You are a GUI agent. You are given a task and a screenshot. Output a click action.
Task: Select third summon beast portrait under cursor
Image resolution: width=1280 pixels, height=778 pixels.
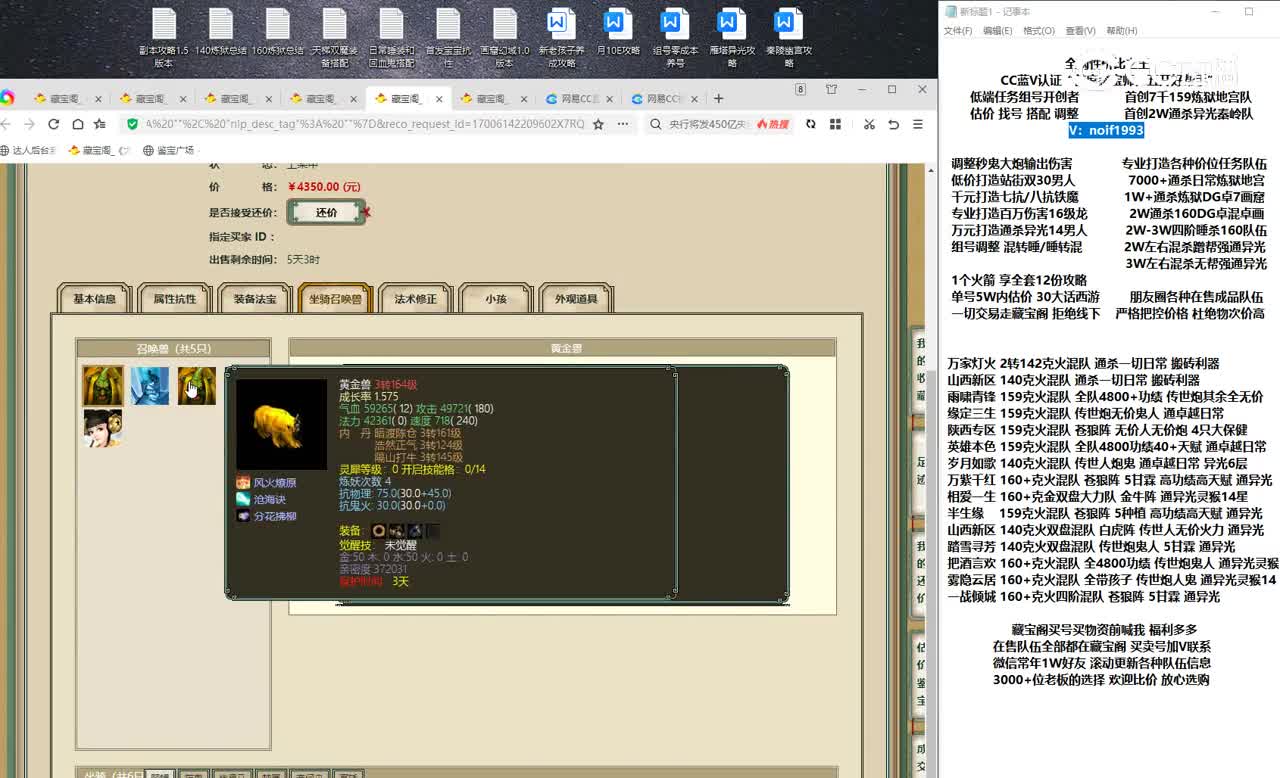click(197, 385)
